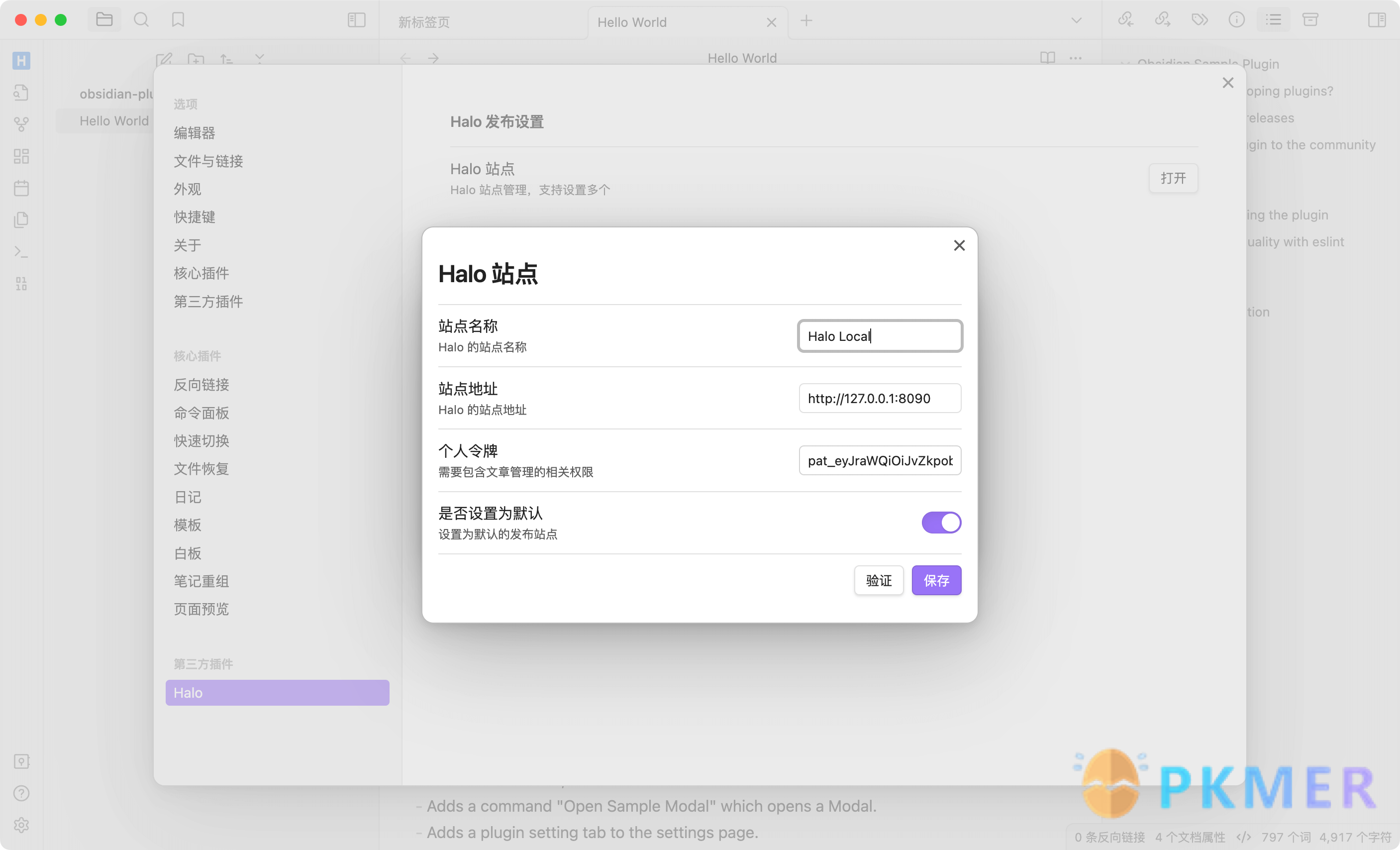The height and width of the screenshot is (850, 1400).
Task: Open 核心插件 under 选项
Action: pos(201,273)
